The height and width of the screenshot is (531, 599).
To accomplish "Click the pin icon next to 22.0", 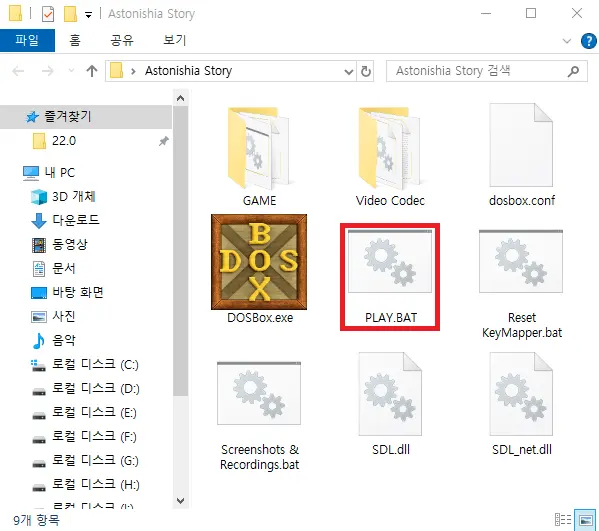I will pos(164,141).
